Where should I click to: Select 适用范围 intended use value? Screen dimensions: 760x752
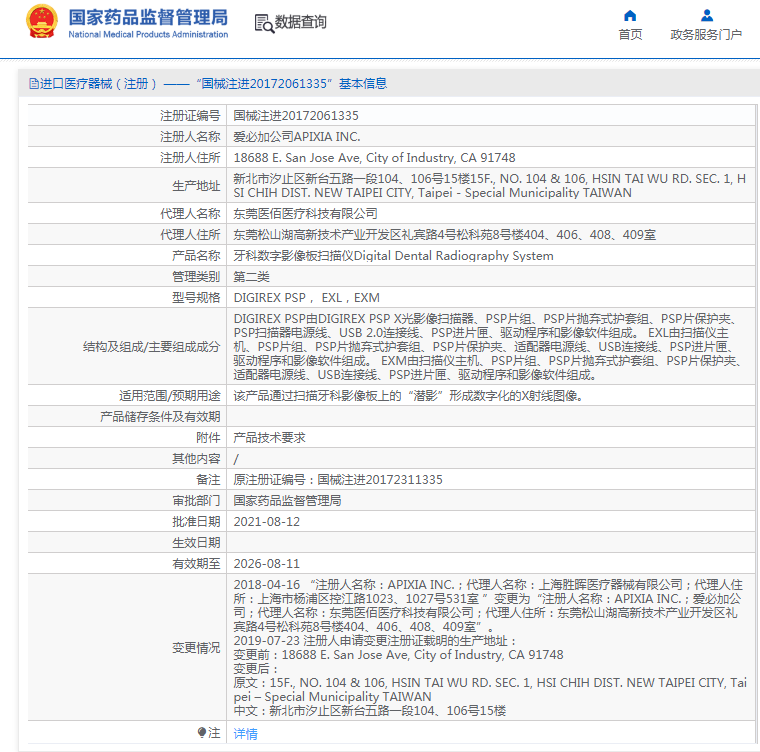(x=409, y=396)
